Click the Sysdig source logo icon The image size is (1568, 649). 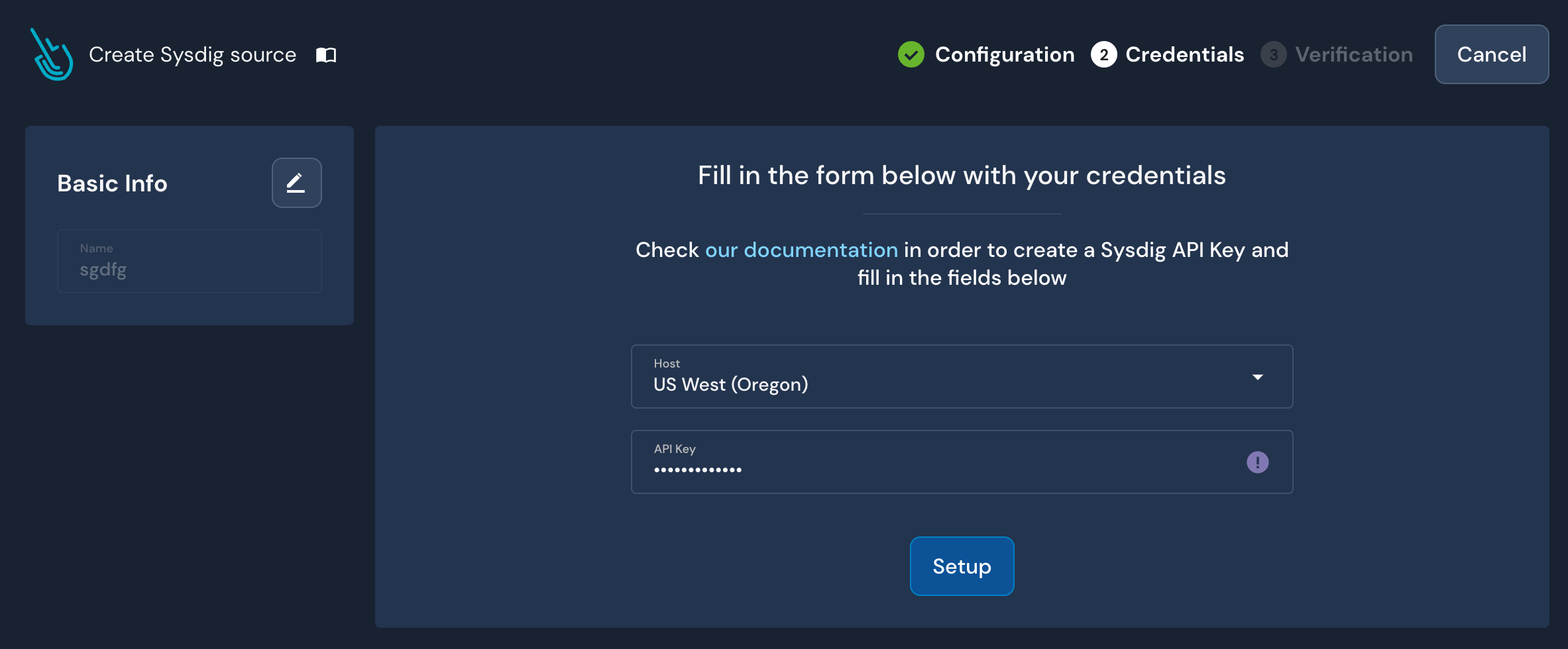coord(53,54)
